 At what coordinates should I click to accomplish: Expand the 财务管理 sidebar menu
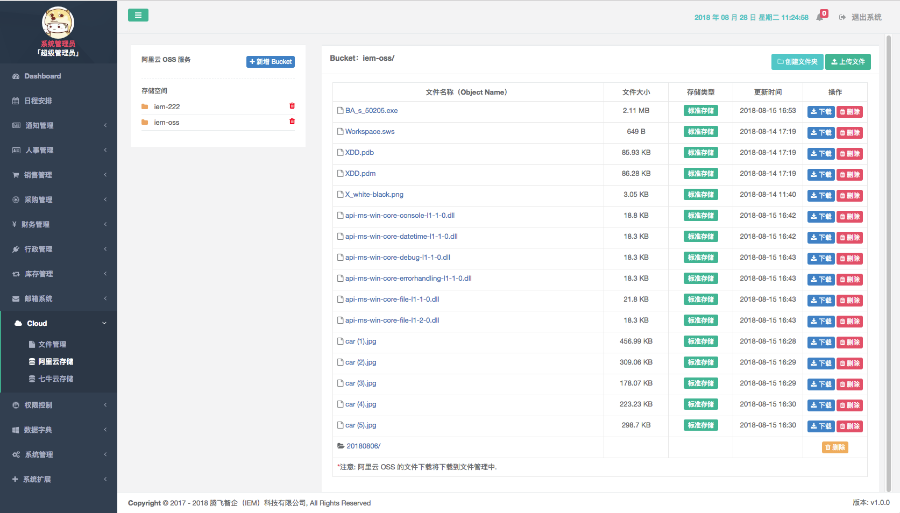(58, 224)
